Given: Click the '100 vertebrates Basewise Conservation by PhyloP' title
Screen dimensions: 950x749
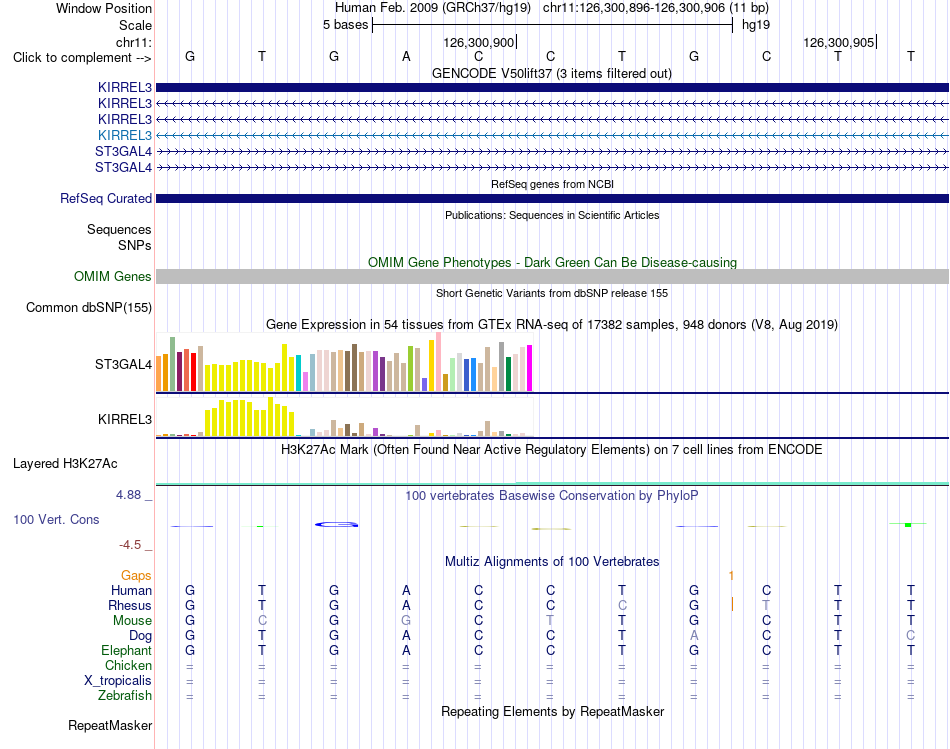Looking at the screenshot, I should [x=552, y=496].
